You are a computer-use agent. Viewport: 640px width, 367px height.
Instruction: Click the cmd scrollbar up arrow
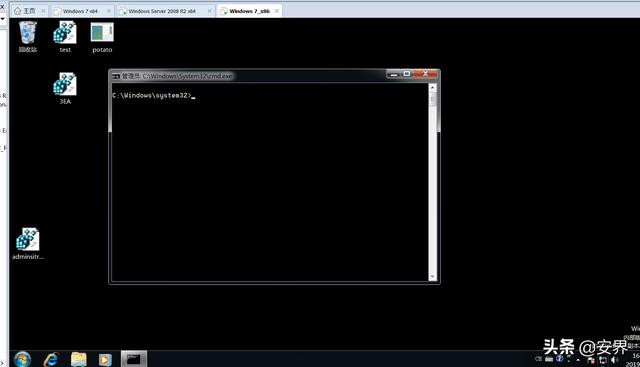(433, 88)
